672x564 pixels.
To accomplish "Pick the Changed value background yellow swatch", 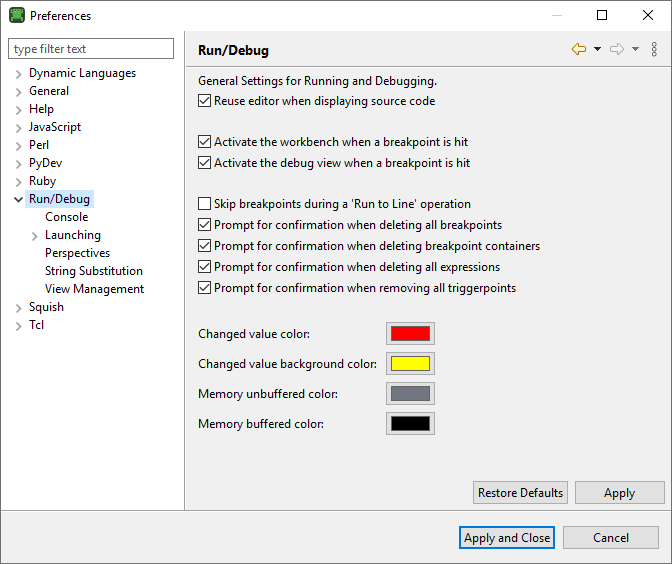I will pyautogui.click(x=410, y=363).
